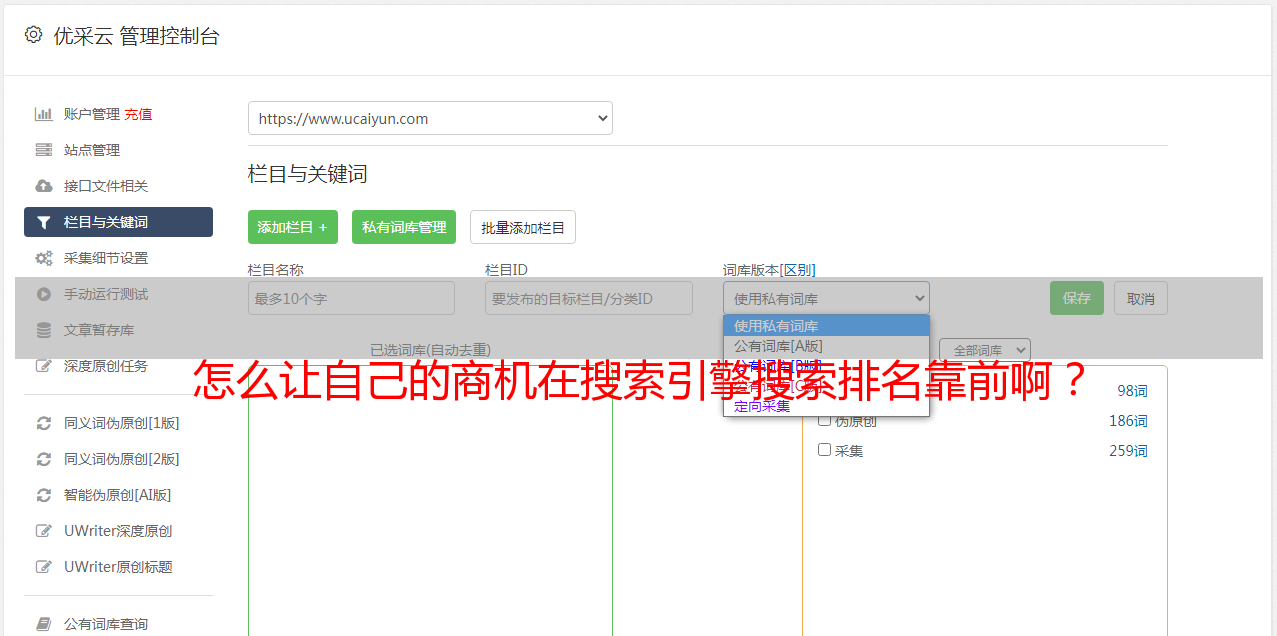Click the database icon for 文章暂存库
Screen dimensions: 1277x636
[44, 330]
